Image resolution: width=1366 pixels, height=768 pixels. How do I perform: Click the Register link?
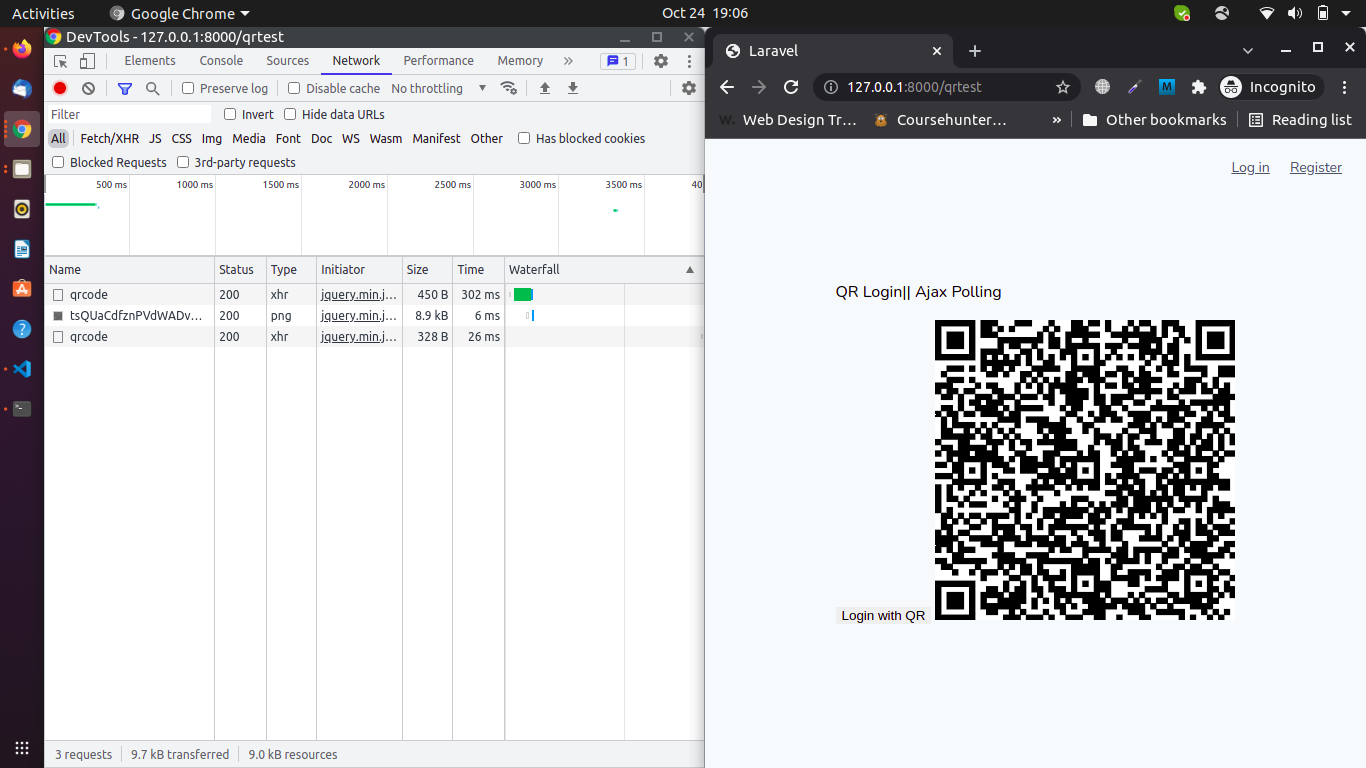click(x=1316, y=167)
